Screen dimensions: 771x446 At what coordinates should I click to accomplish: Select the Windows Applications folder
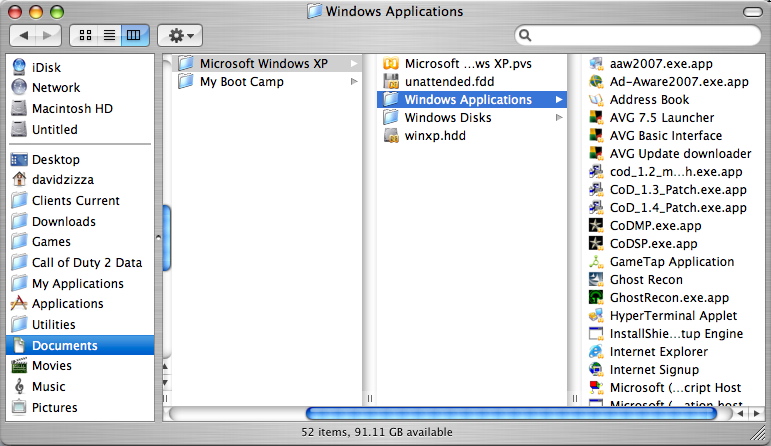[471, 99]
